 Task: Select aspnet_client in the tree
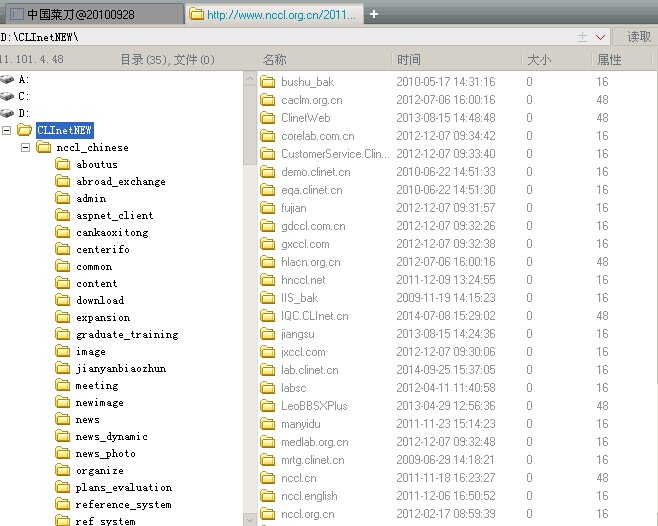click(115, 215)
